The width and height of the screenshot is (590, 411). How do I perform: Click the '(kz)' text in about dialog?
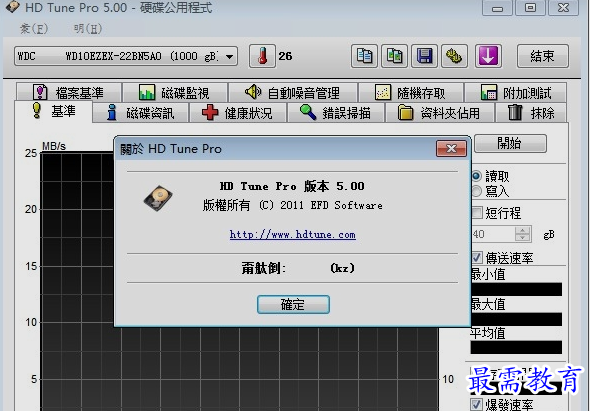(342, 268)
